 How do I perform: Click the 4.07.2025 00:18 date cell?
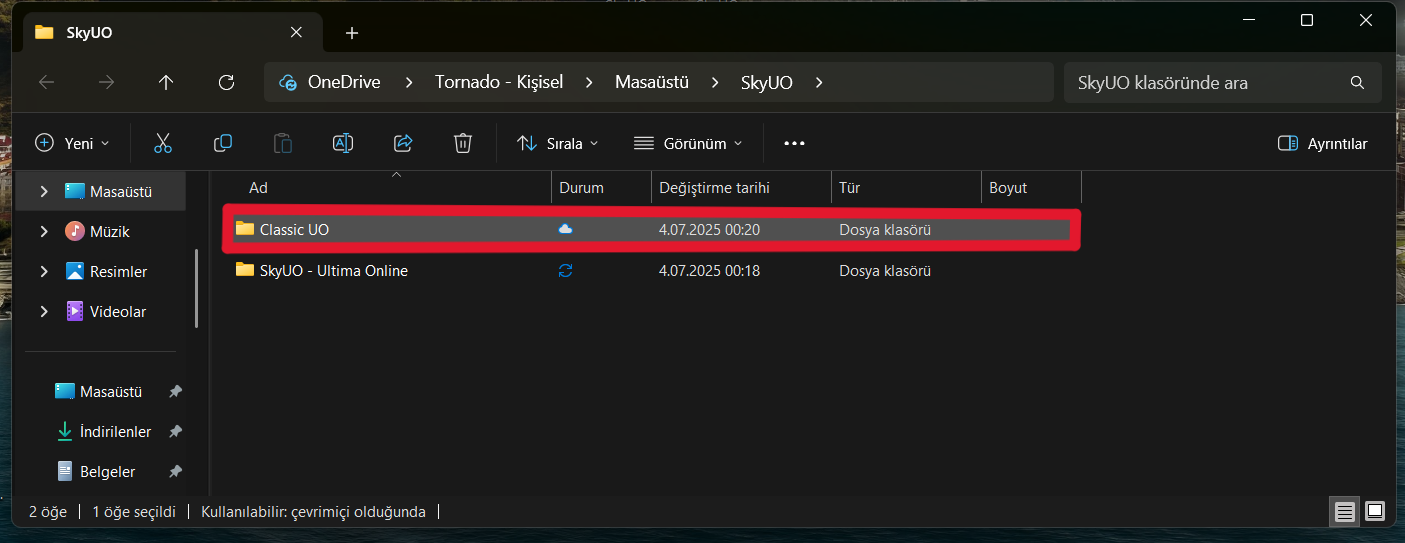point(709,270)
